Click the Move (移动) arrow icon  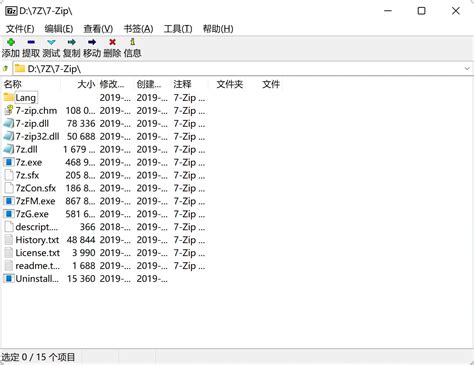tap(92, 42)
